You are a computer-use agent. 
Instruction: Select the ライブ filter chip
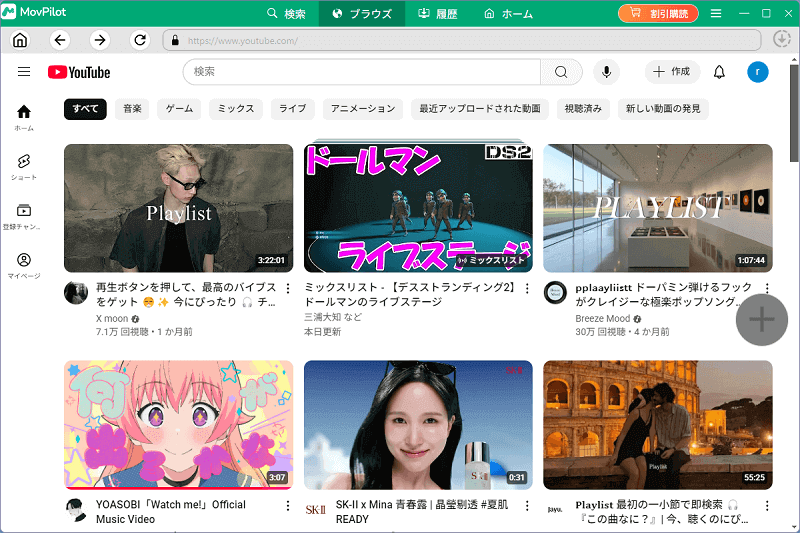(292, 109)
